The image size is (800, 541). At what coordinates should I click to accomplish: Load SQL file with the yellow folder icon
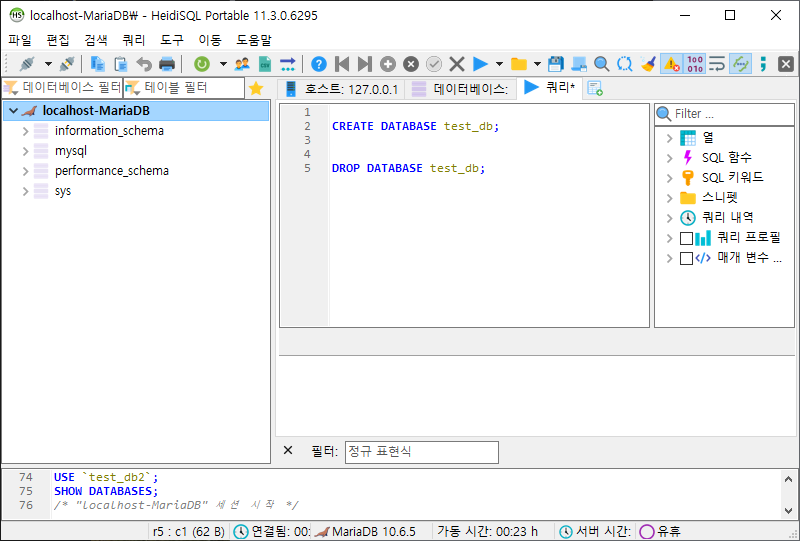pyautogui.click(x=519, y=64)
